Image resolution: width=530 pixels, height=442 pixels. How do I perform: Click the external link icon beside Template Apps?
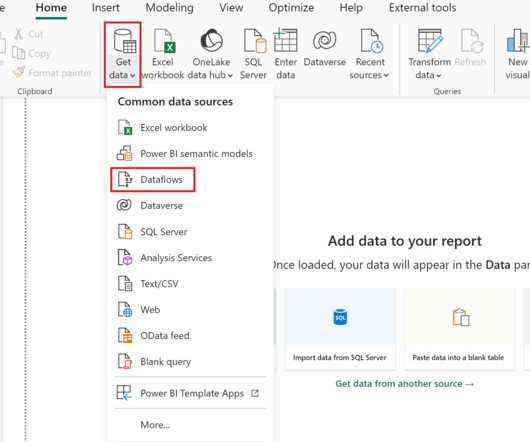[x=255, y=393]
